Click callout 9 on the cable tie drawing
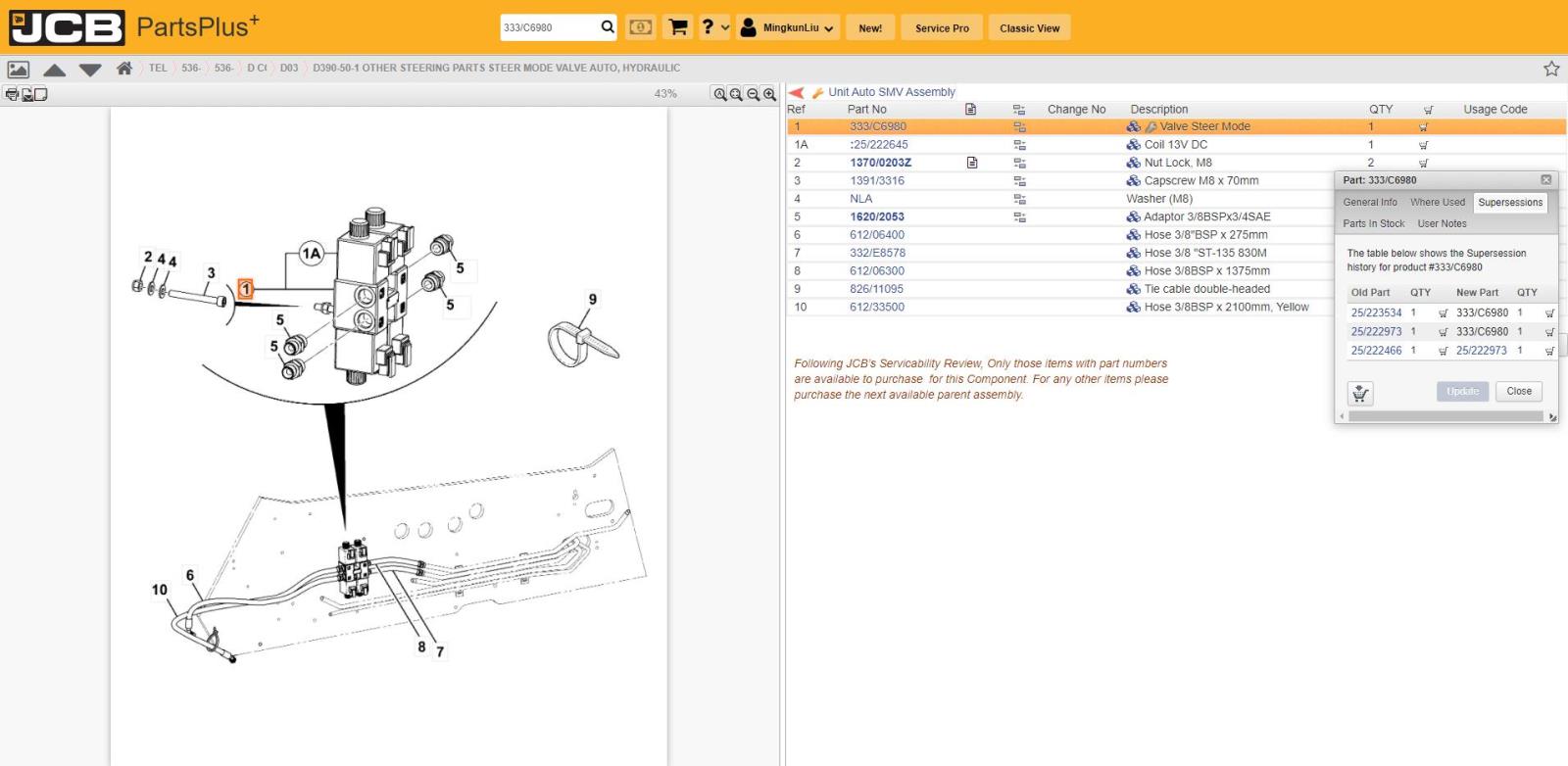Viewport: 1568px width, 766px height. (x=592, y=300)
